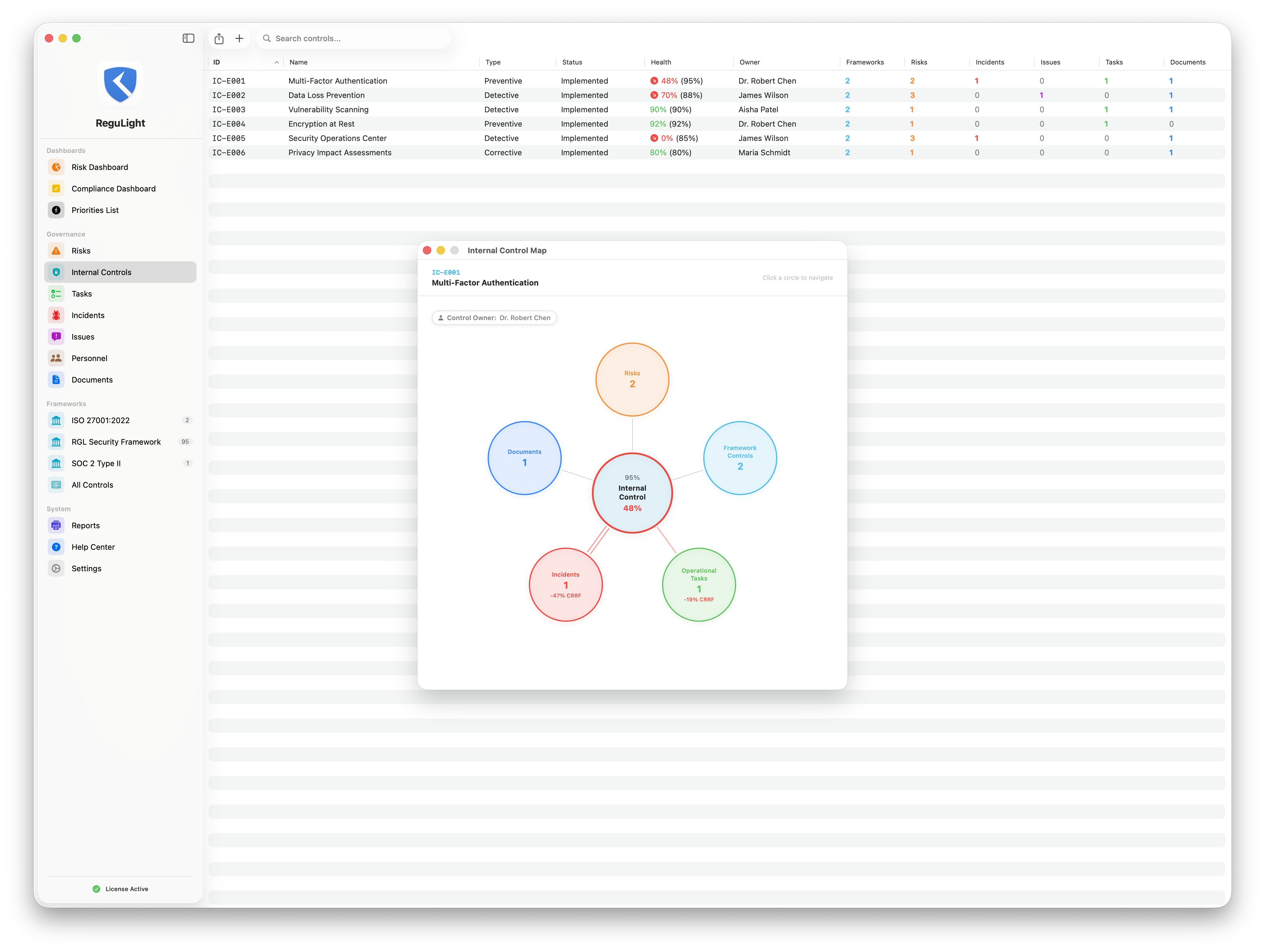Open the Issues sidebar item

[x=83, y=337]
